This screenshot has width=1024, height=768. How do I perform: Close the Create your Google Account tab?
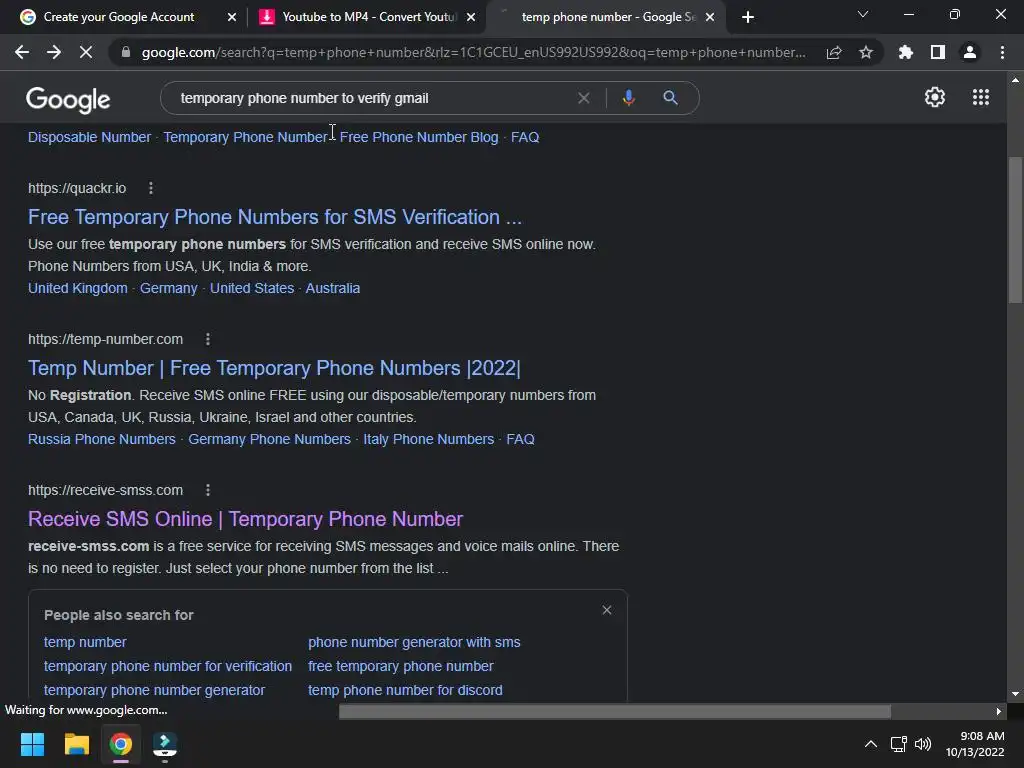pyautogui.click(x=232, y=17)
